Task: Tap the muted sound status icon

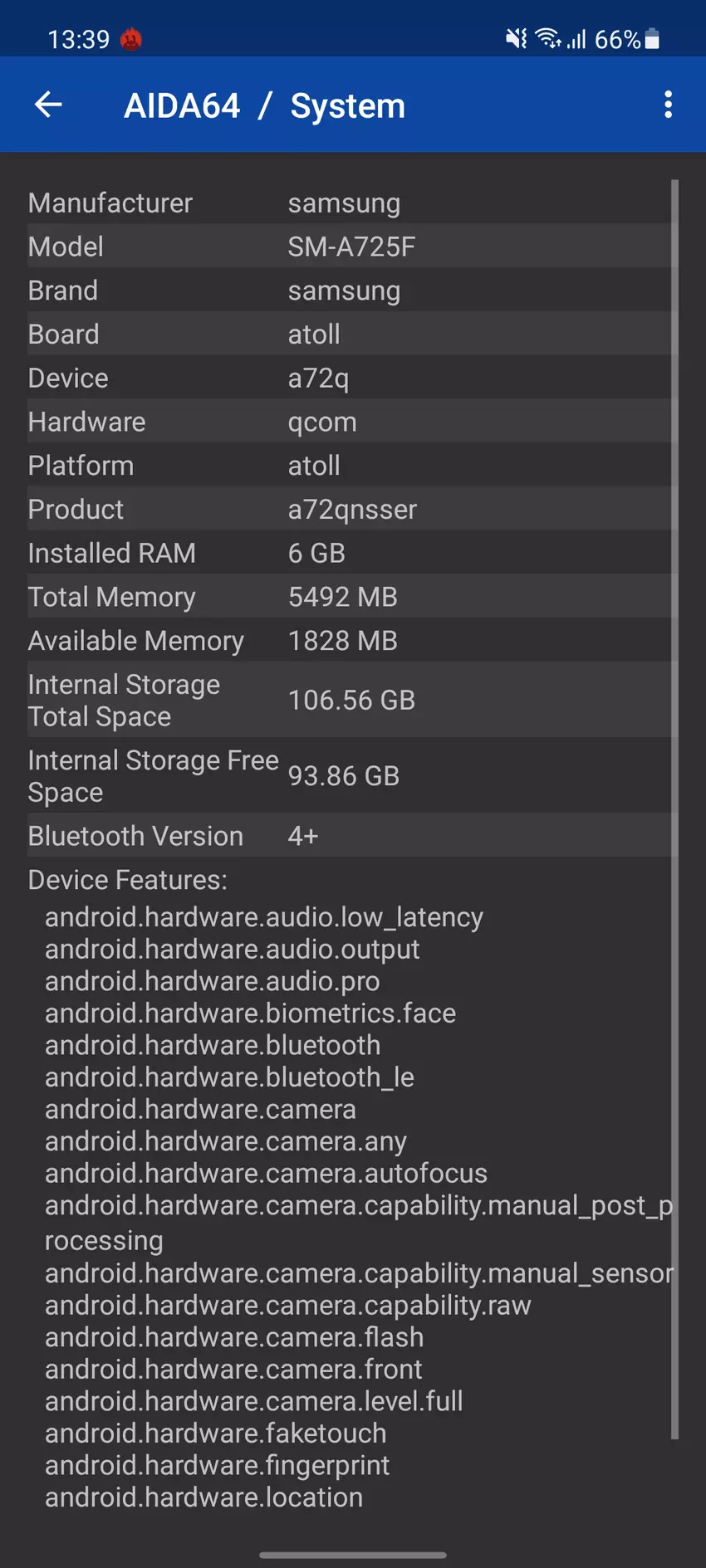Action: coord(516,38)
